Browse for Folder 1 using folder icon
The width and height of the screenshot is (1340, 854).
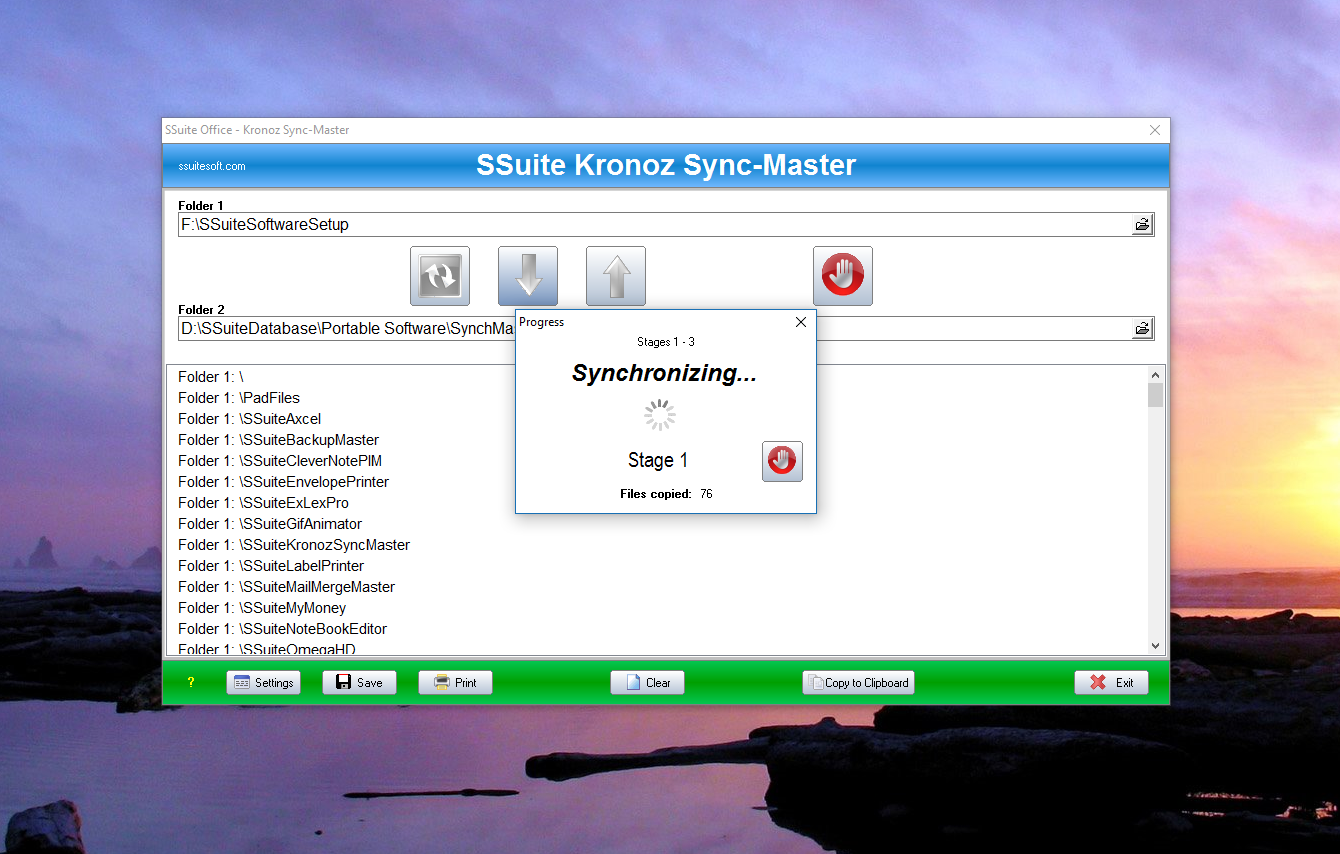(1142, 225)
